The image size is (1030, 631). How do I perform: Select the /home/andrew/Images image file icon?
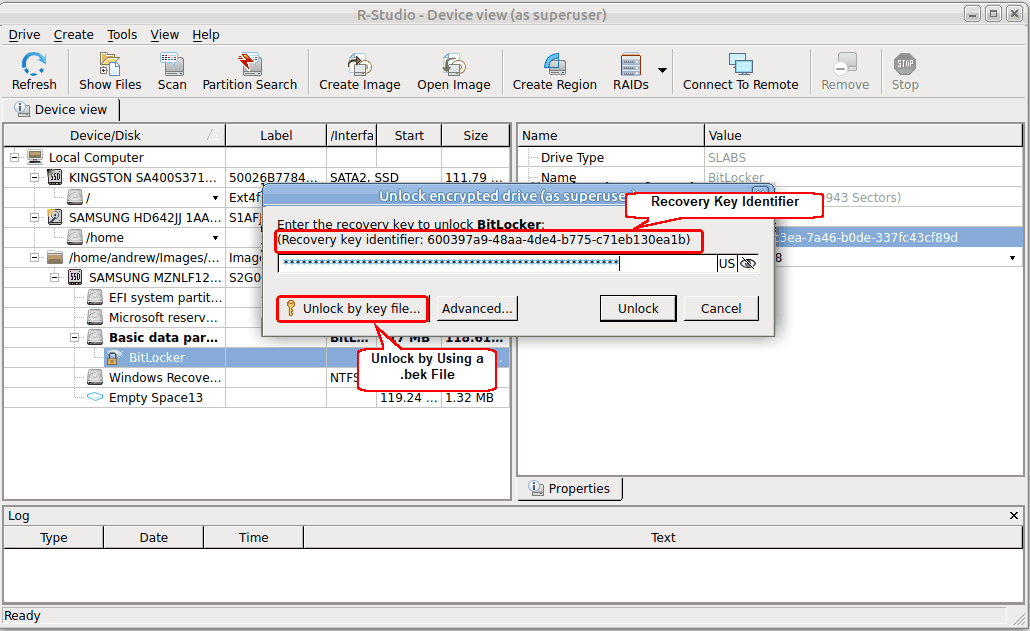55,257
